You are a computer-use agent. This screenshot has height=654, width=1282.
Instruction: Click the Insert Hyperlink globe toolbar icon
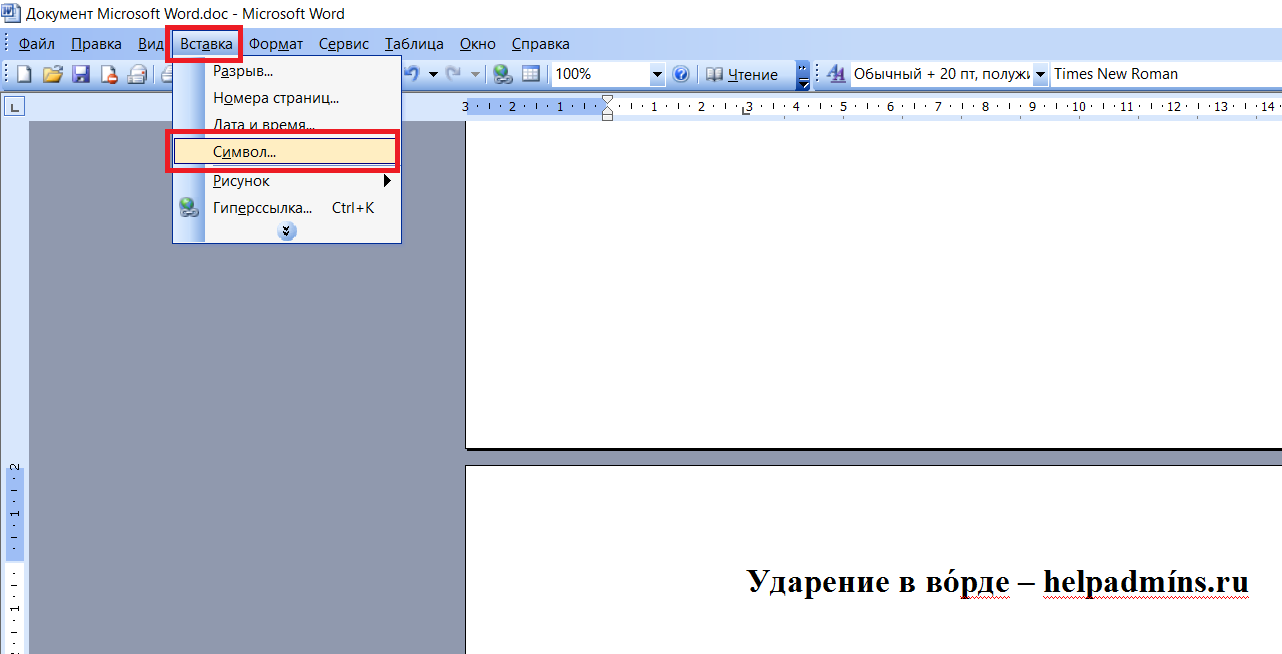[x=503, y=74]
